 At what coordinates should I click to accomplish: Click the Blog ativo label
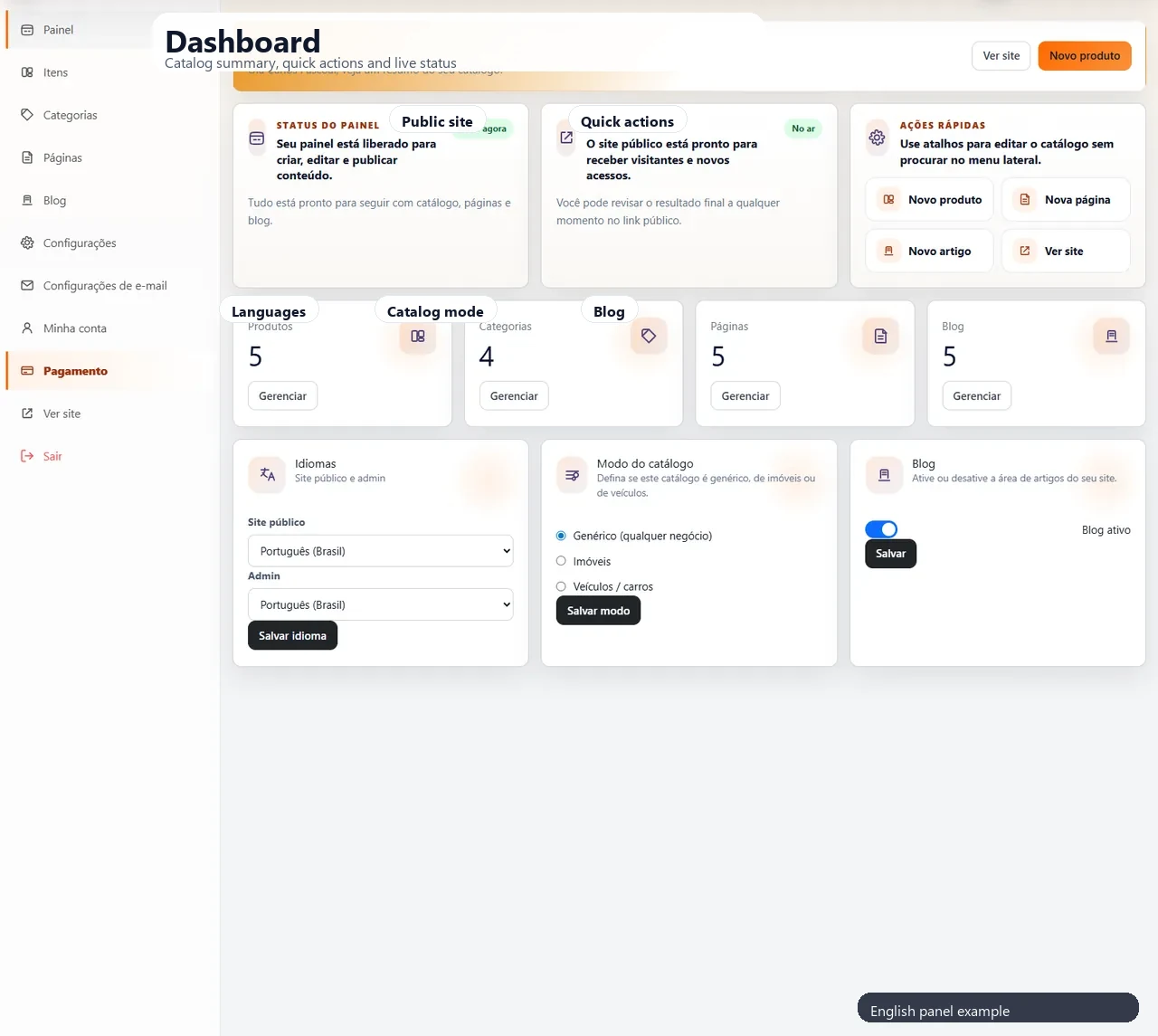(1106, 530)
